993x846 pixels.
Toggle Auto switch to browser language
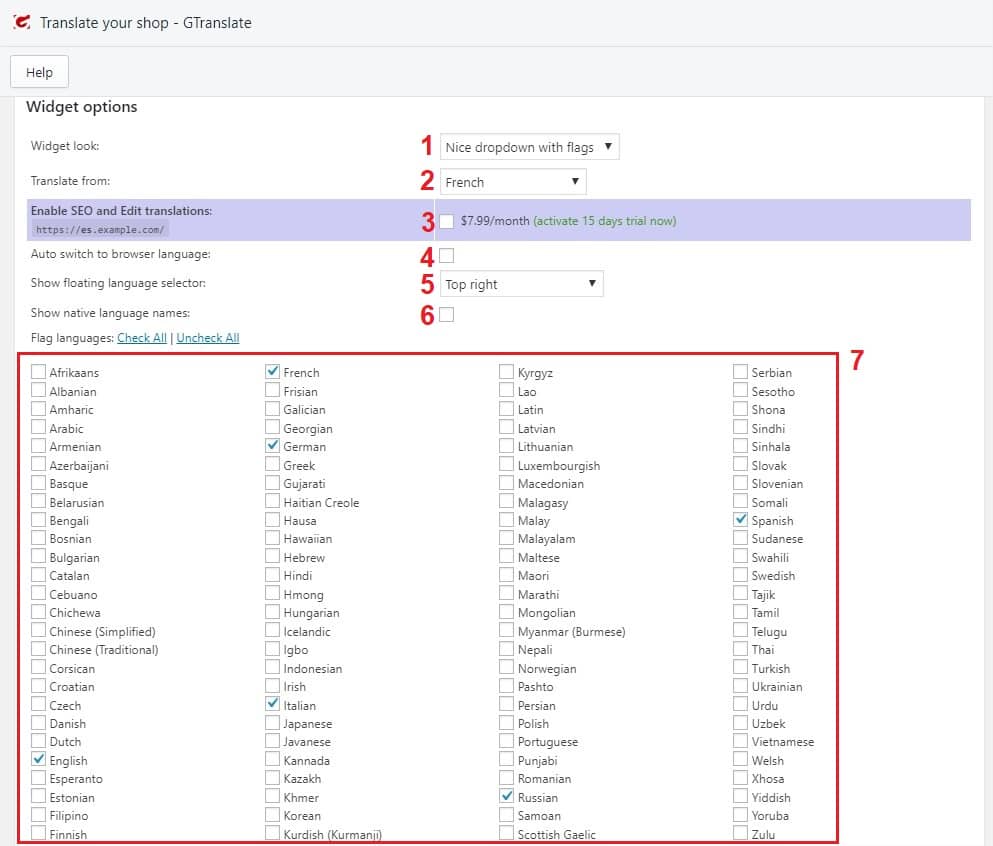click(x=446, y=255)
